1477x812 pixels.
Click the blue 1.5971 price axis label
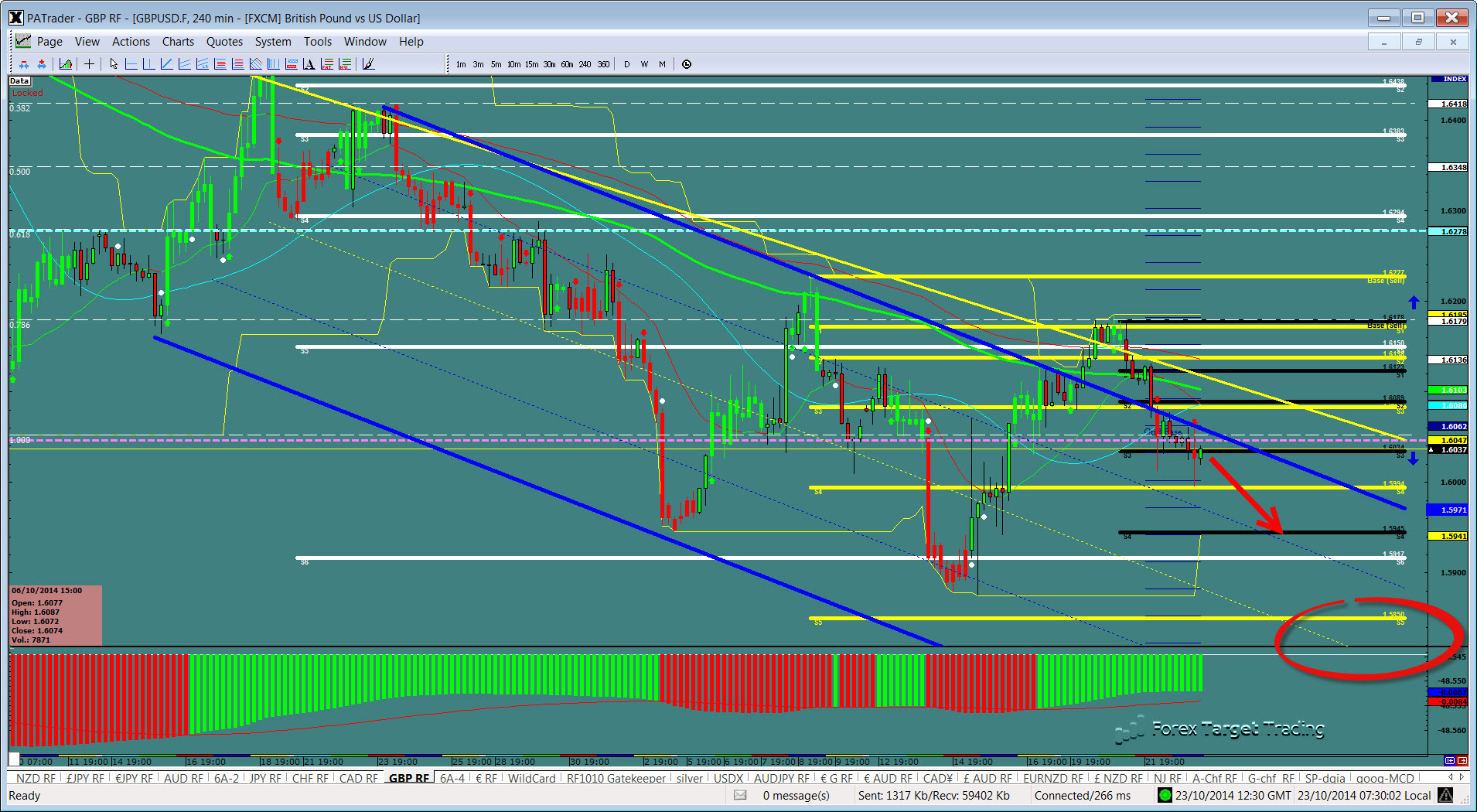click(x=1448, y=510)
